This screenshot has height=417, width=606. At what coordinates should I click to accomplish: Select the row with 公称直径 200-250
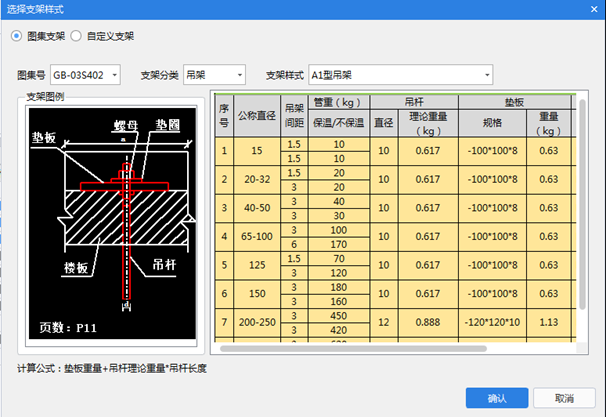click(259, 320)
